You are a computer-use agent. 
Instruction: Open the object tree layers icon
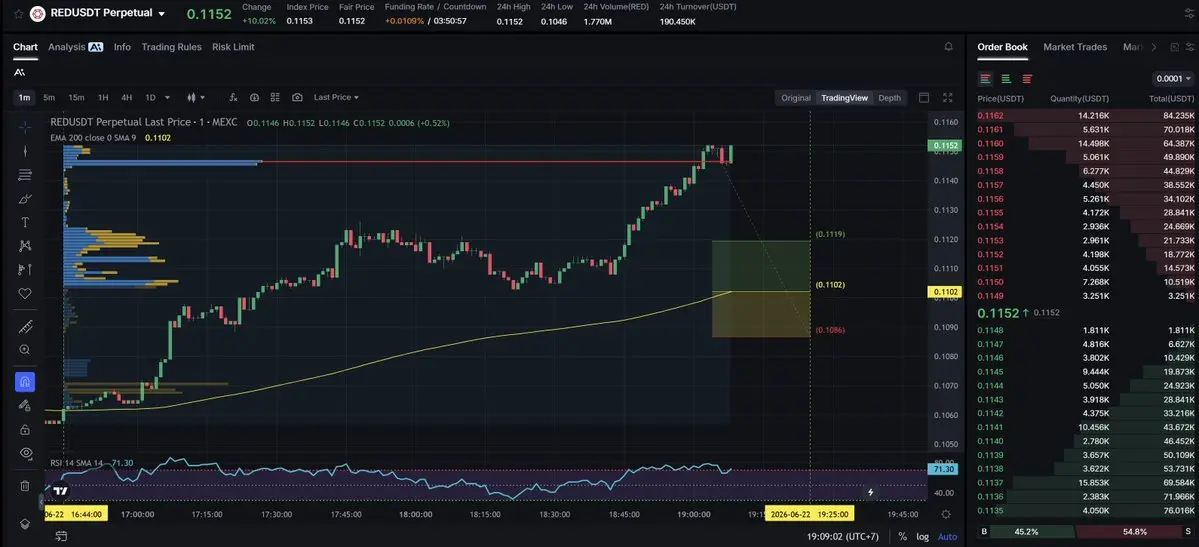click(25, 524)
